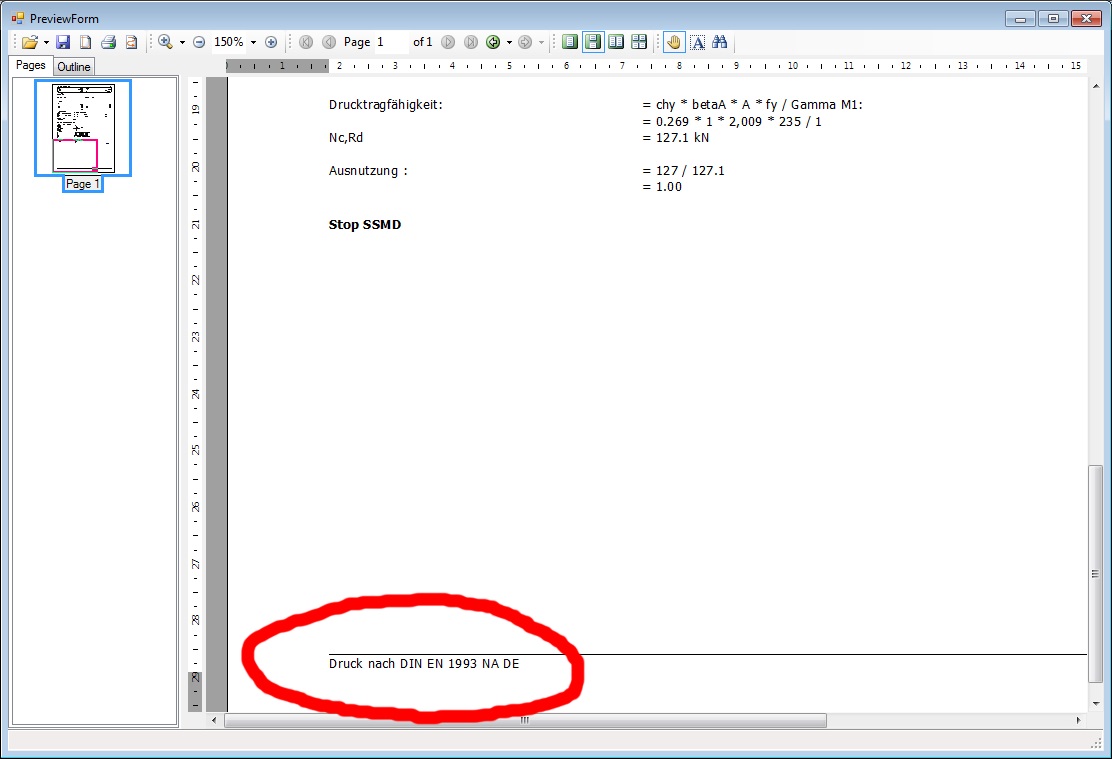Screen dimensions: 1112x759
Task: Select the text selection tool
Action: point(697,42)
